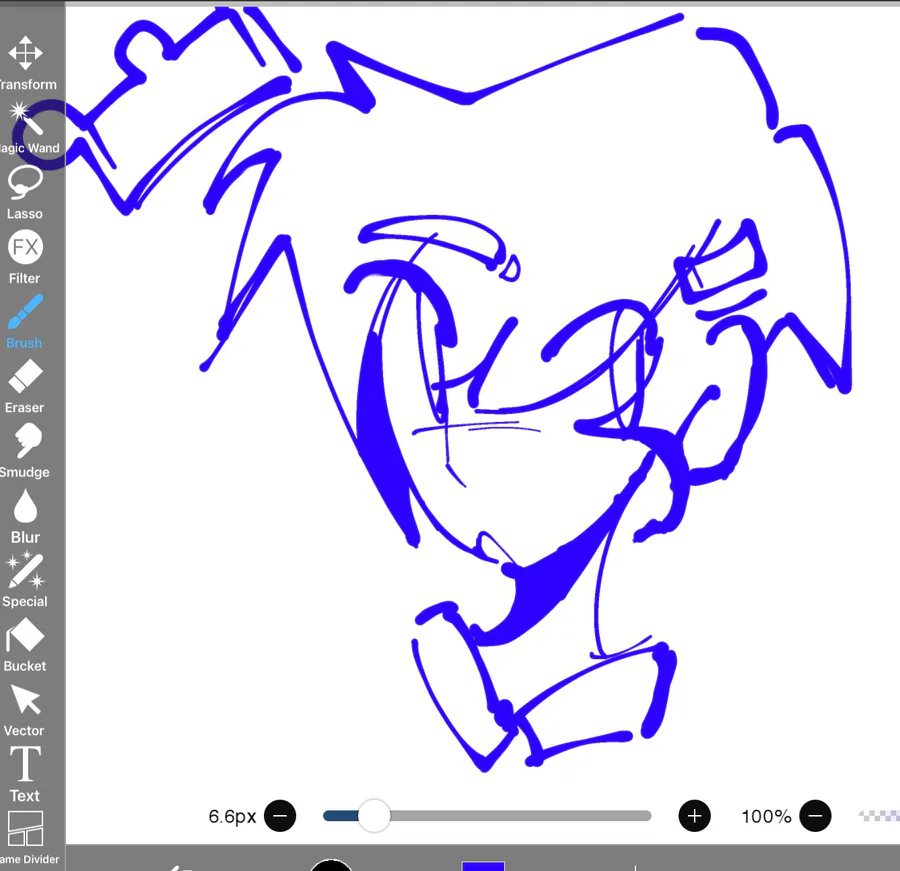900x871 pixels.
Task: Increase brush size with plus button
Action: coord(695,816)
